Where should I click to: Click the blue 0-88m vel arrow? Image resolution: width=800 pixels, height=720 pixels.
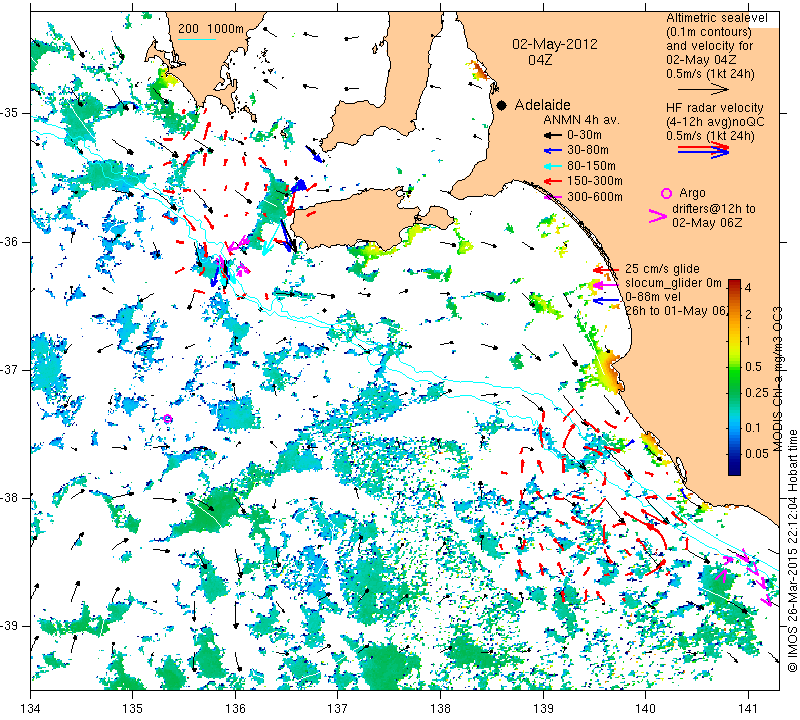606,301
